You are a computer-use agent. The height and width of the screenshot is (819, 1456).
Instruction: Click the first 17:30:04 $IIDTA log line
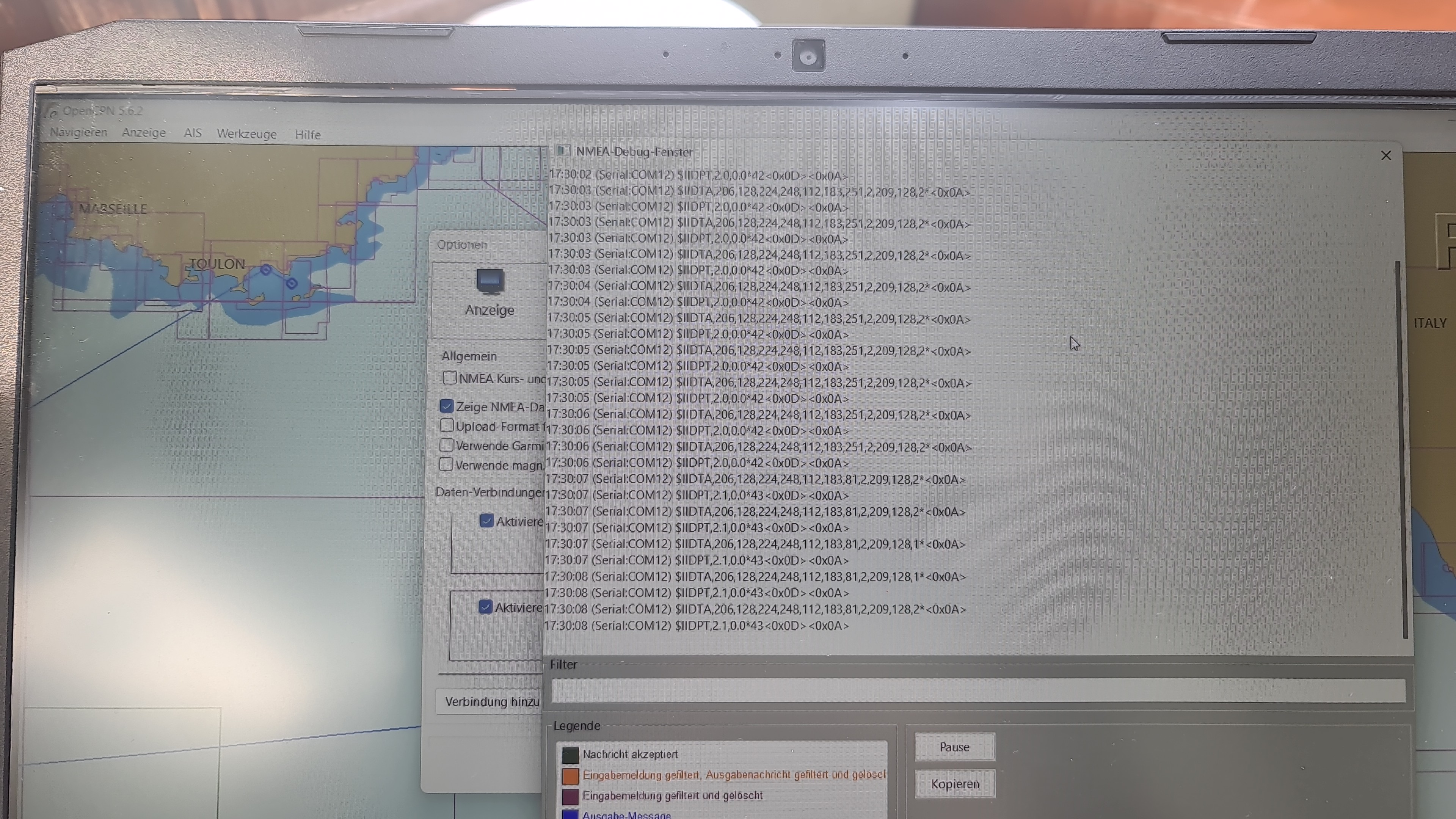click(759, 287)
